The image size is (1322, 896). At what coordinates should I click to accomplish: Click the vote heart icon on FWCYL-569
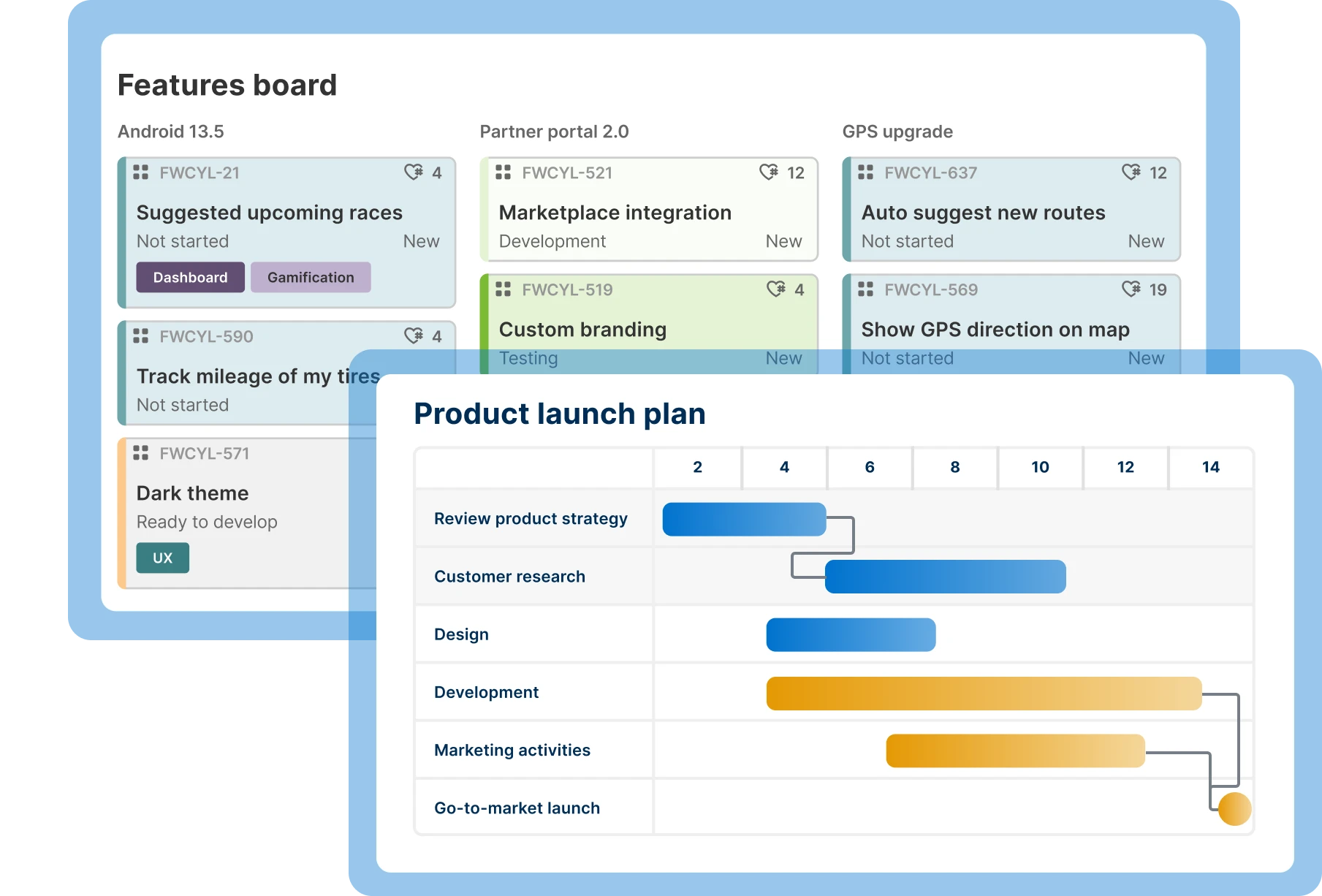(1131, 289)
